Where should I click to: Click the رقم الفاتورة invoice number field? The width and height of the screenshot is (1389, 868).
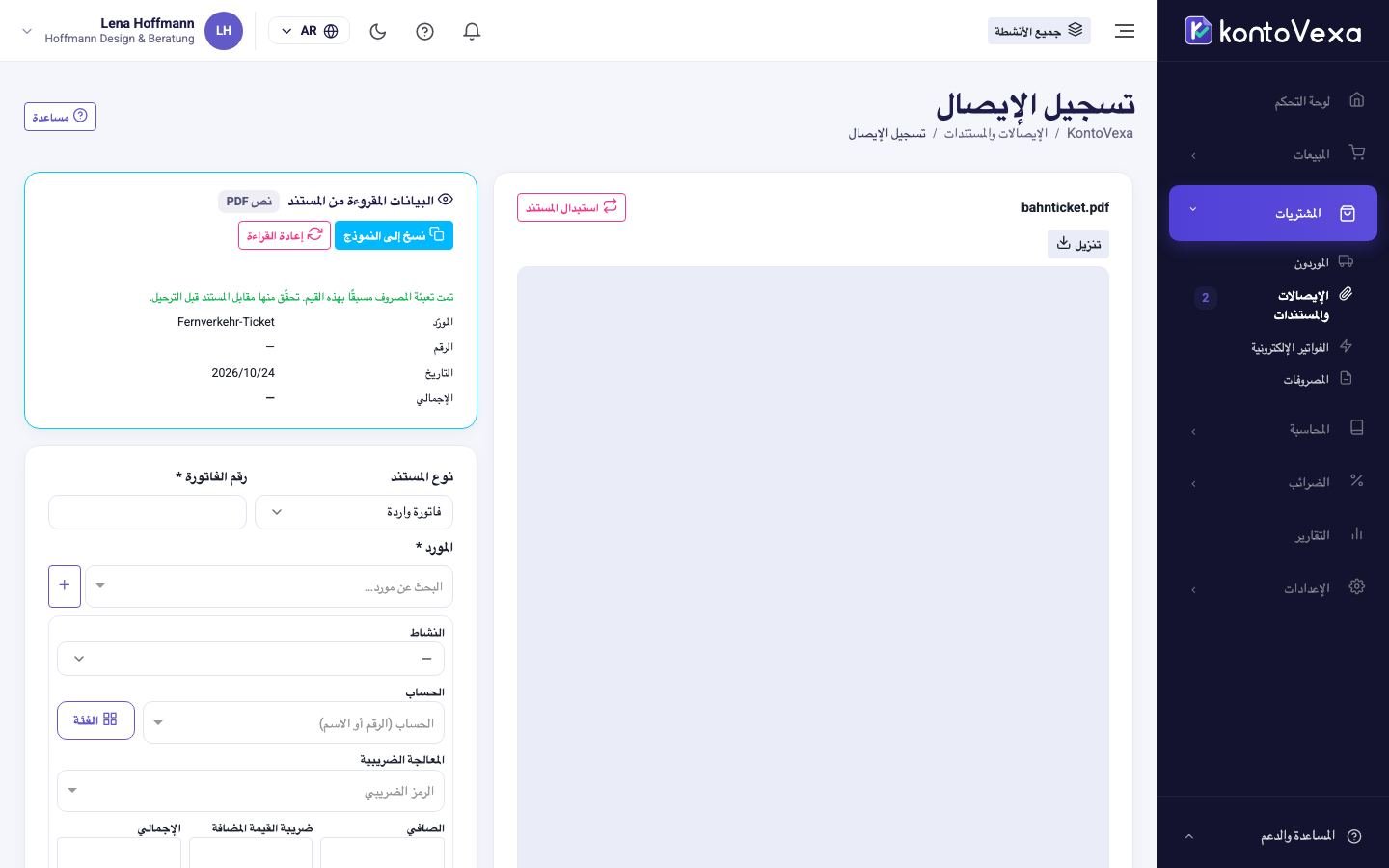[x=148, y=512]
